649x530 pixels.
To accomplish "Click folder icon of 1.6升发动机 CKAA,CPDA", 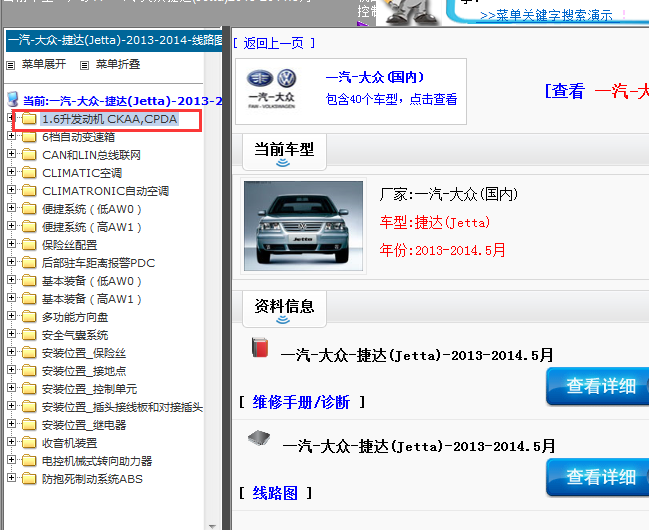I will coord(29,119).
